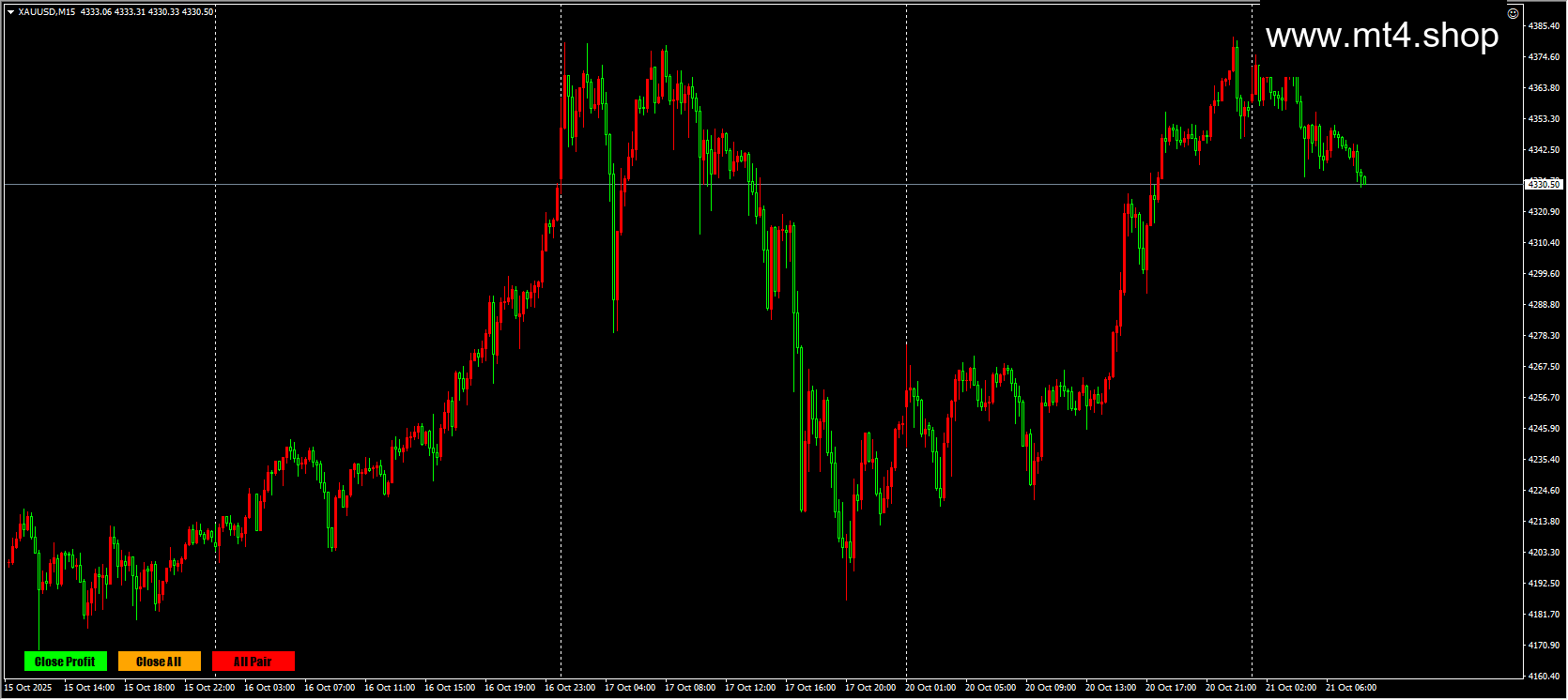Click the XAUUSD,M15 chart title text
This screenshot has width=1568, height=700.
(47, 12)
